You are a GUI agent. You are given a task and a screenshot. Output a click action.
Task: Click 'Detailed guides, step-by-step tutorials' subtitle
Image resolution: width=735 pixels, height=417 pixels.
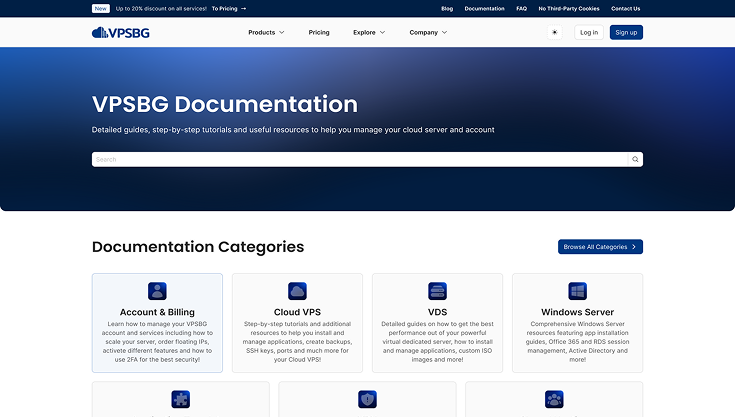coord(293,130)
